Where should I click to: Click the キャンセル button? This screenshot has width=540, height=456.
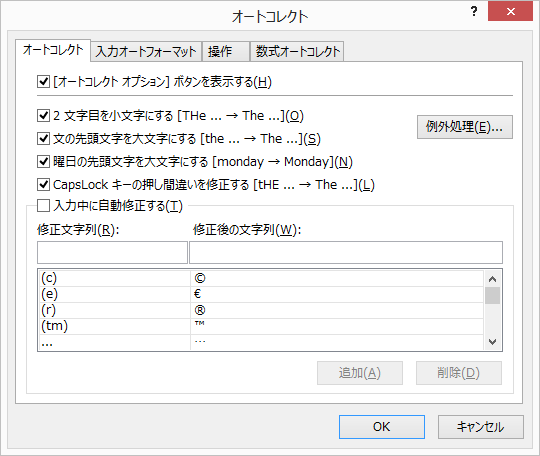[x=481, y=427]
